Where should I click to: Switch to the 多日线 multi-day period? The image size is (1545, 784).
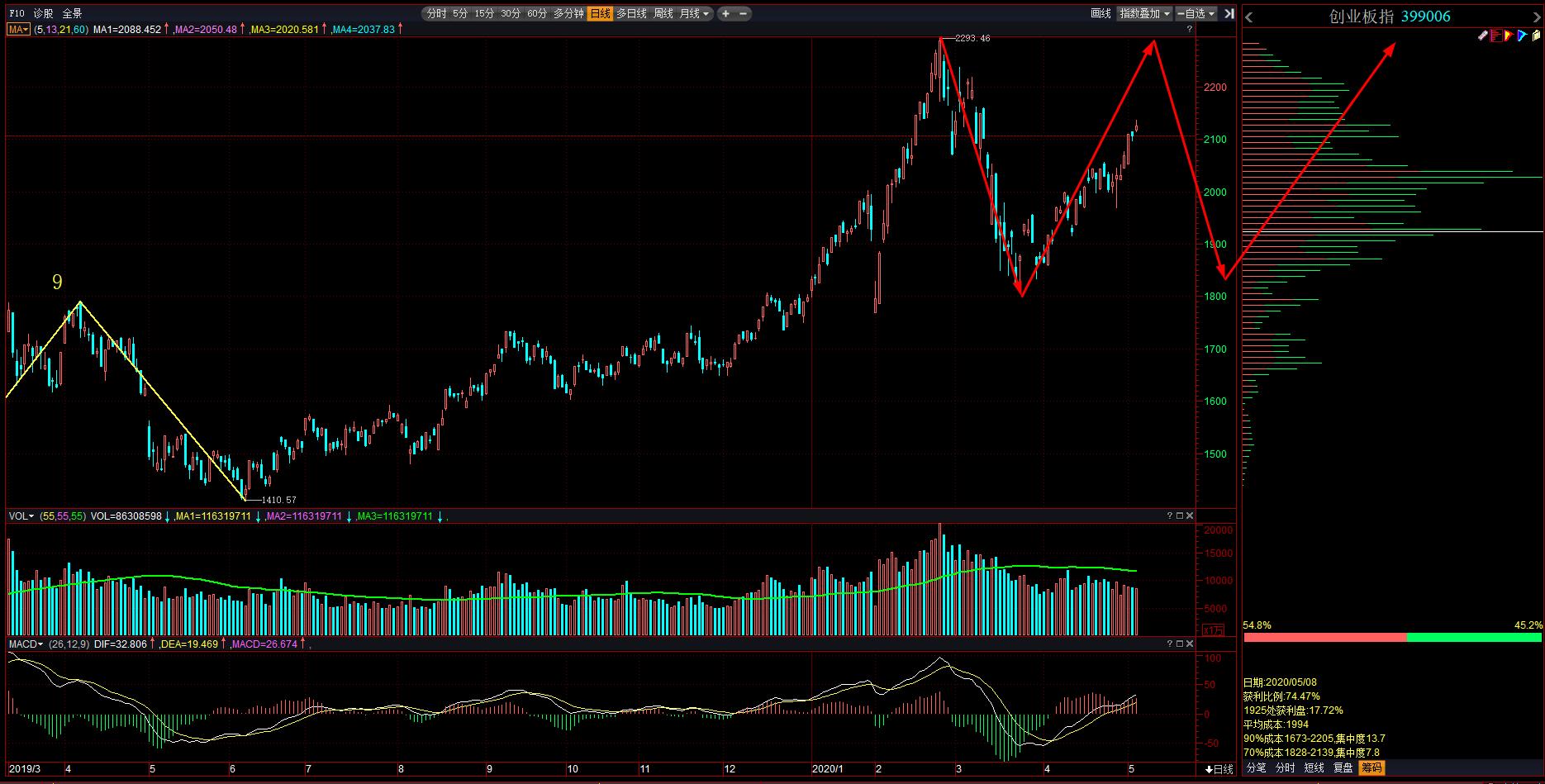coord(632,13)
